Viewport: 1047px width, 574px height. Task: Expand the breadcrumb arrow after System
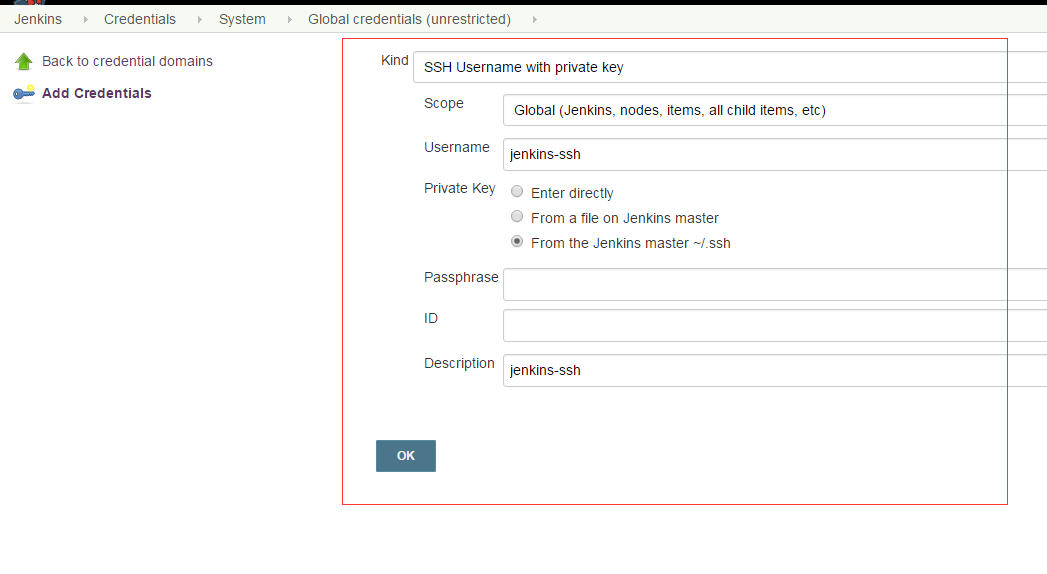[289, 19]
